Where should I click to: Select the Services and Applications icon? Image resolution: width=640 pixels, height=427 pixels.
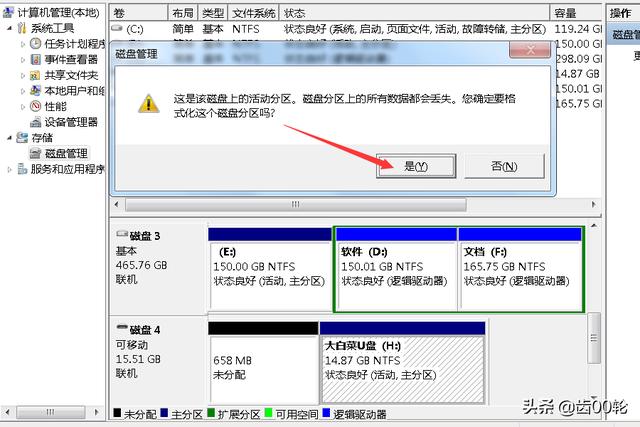(x=22, y=169)
